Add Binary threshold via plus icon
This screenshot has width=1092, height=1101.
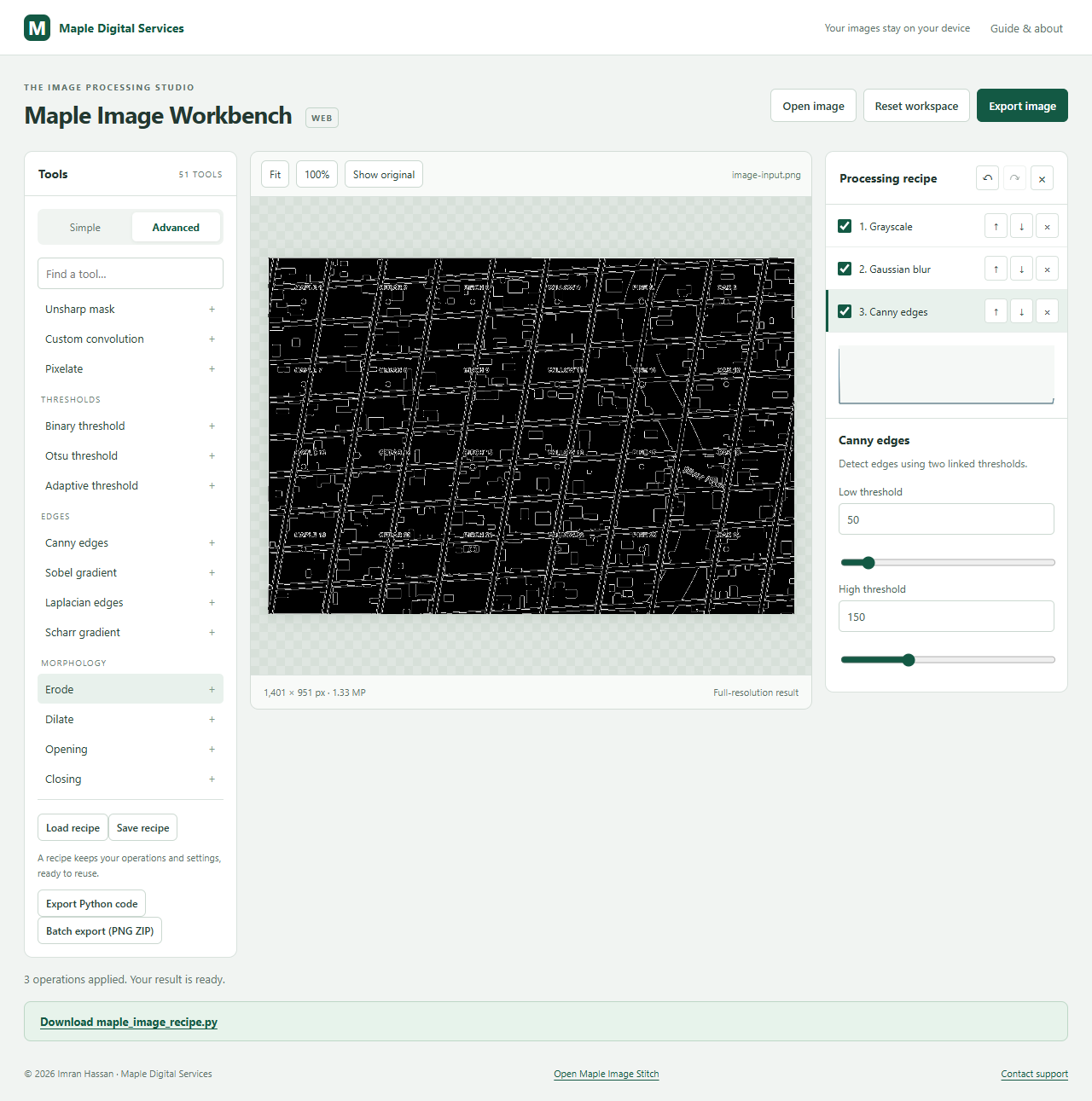point(212,426)
